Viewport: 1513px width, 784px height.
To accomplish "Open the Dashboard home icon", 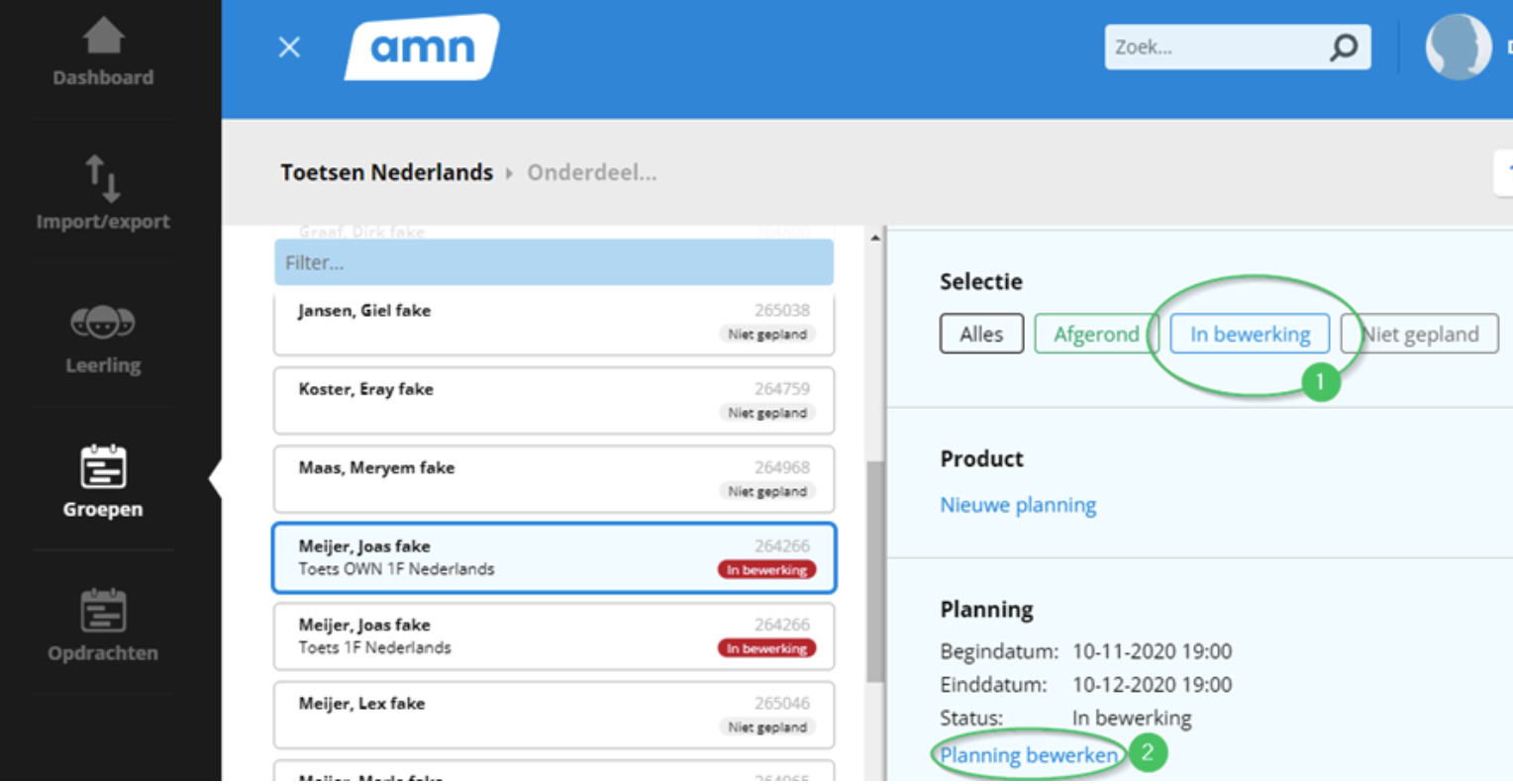I will (103, 38).
